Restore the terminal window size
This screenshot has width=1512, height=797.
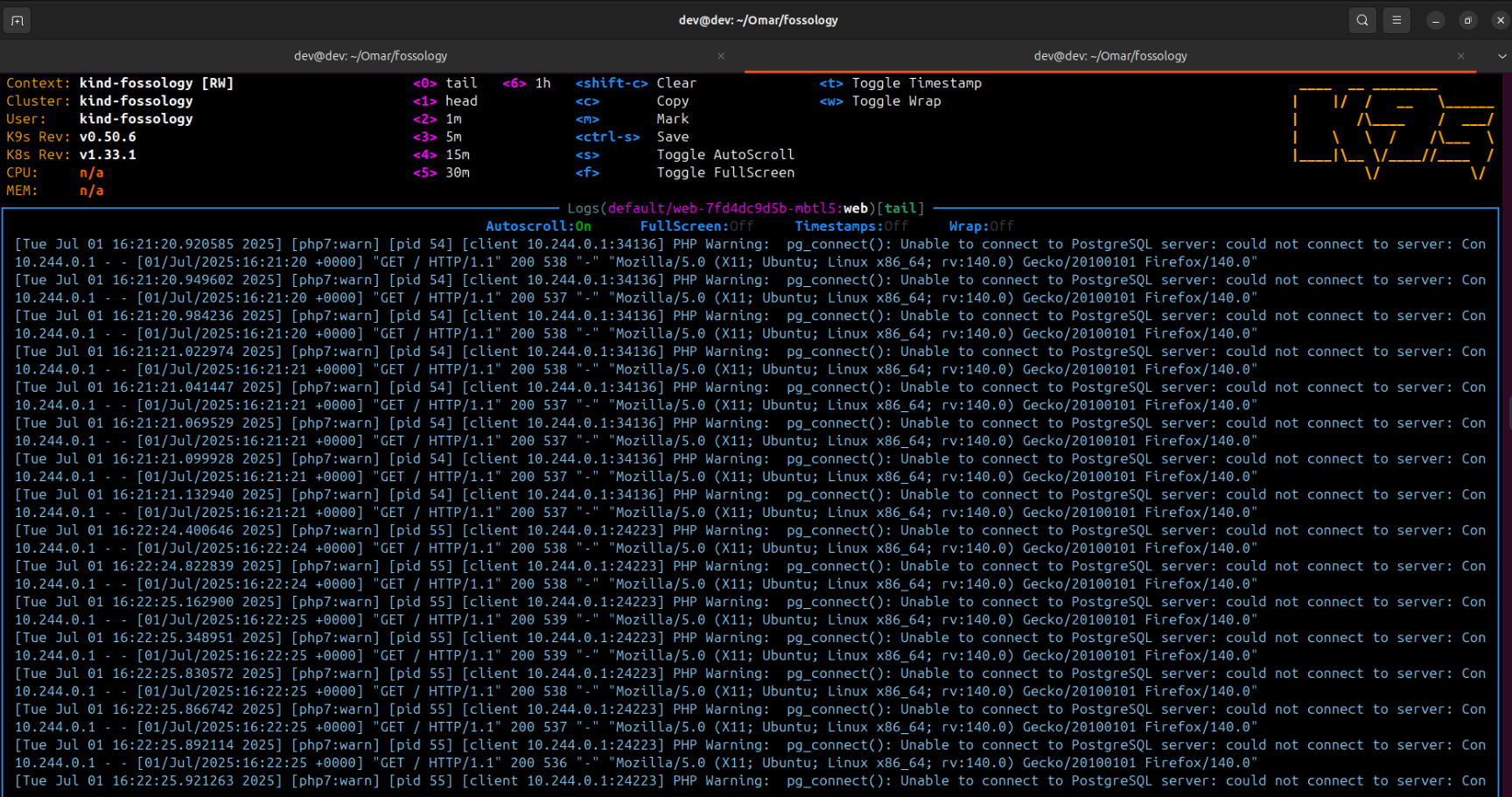pos(1468,20)
